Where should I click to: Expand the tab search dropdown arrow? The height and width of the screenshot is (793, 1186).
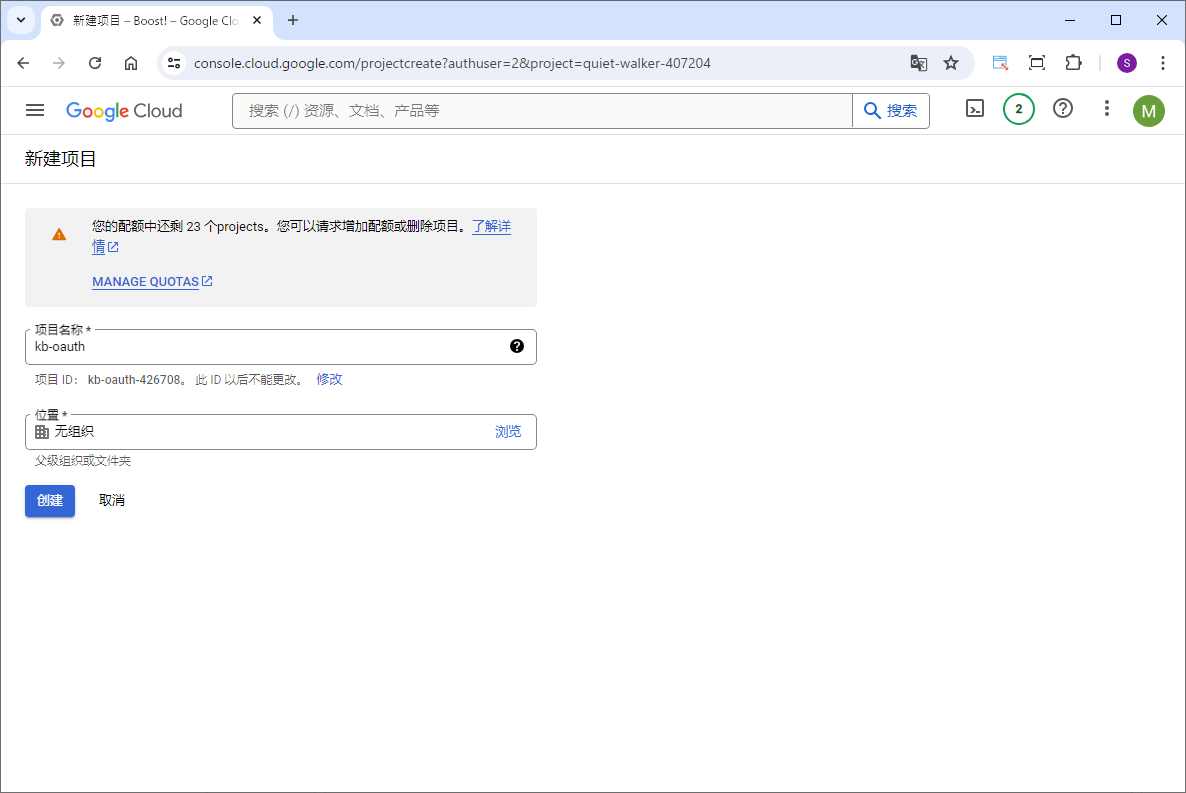20,20
